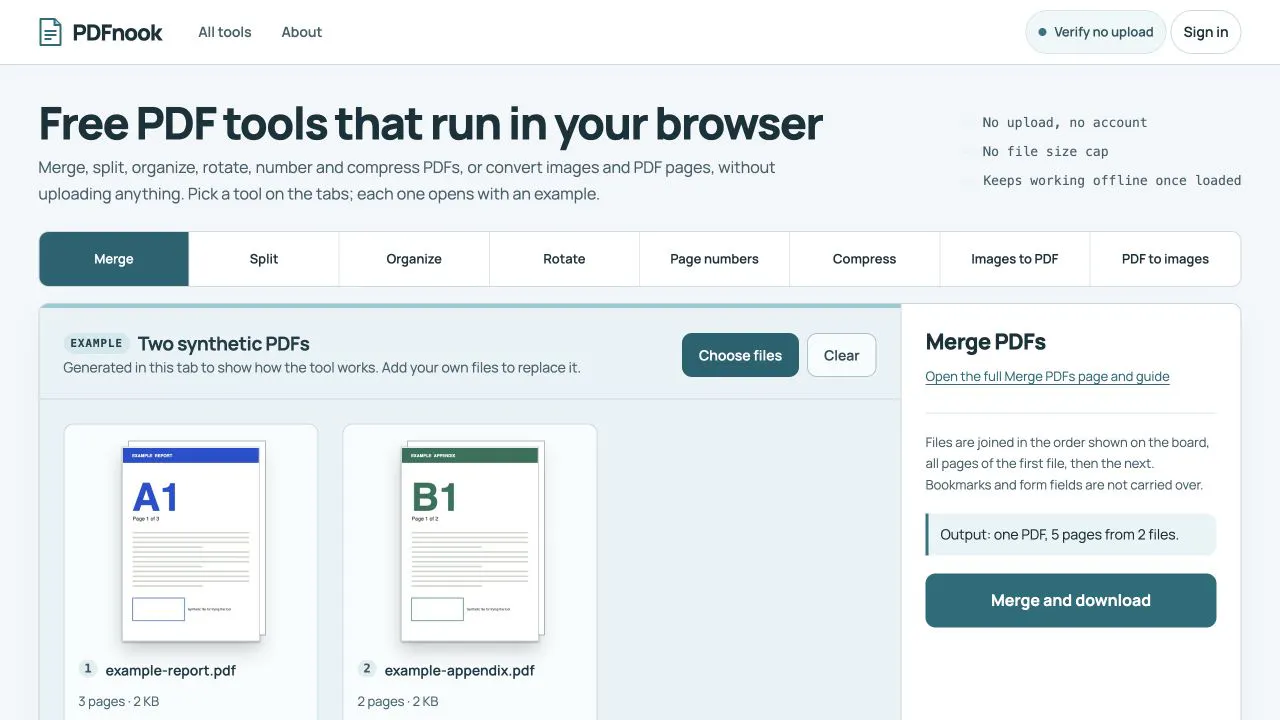Click the Merge and download button
Screen dimensions: 1280x720
(x=1070, y=600)
